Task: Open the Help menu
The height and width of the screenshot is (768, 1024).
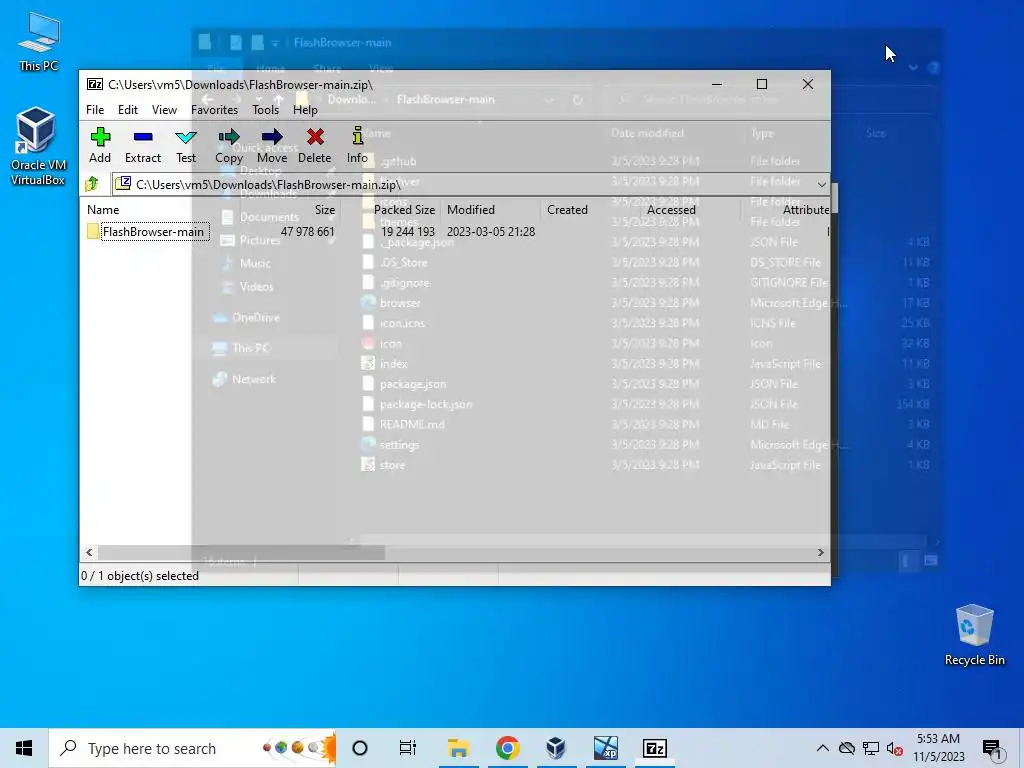Action: pyautogui.click(x=305, y=110)
